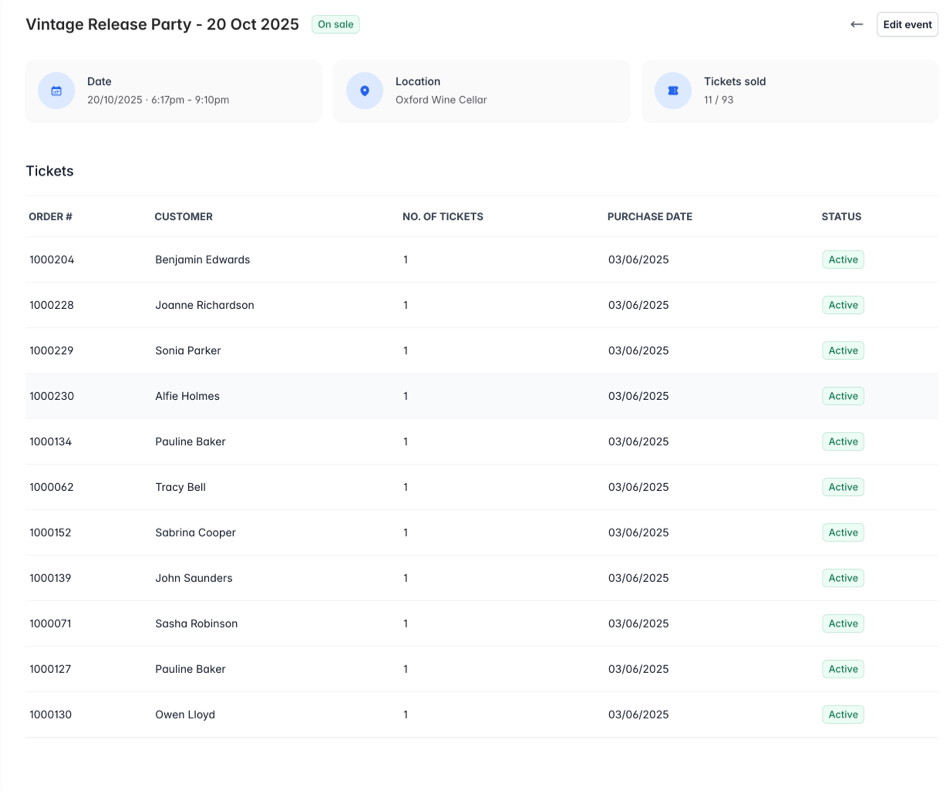Click customer Alfie Holmes
The height and width of the screenshot is (792, 950).
pos(187,396)
